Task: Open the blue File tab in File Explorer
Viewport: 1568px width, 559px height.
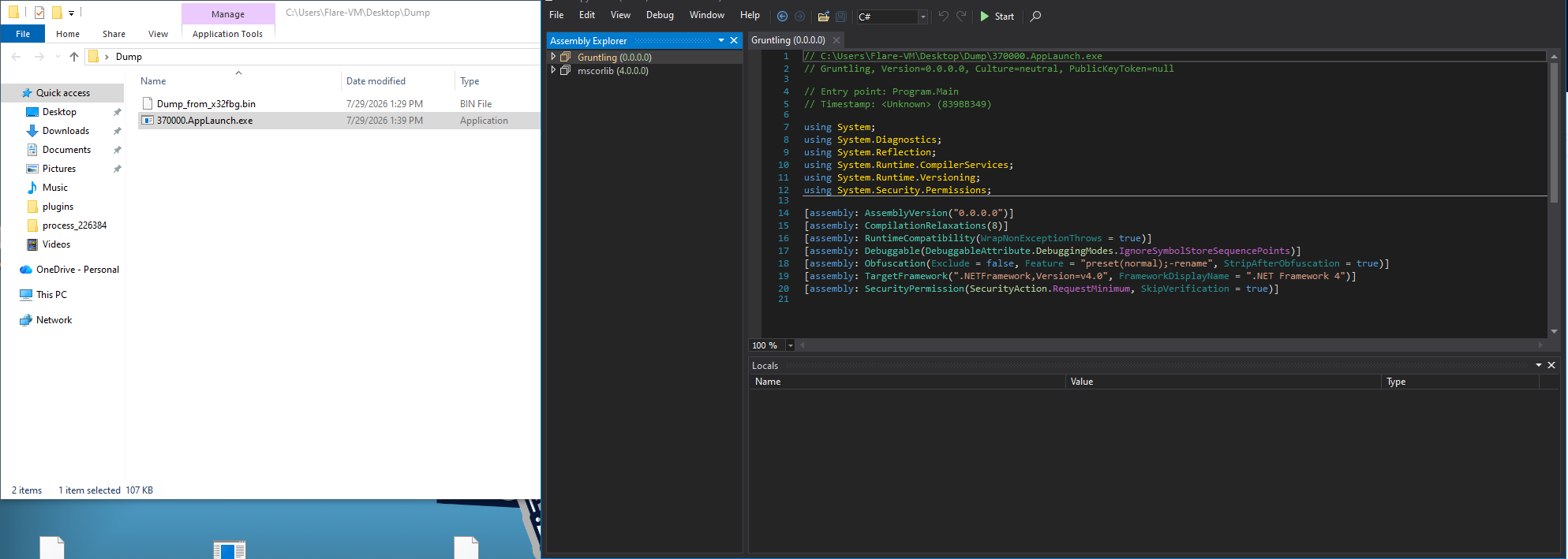Action: tap(23, 34)
